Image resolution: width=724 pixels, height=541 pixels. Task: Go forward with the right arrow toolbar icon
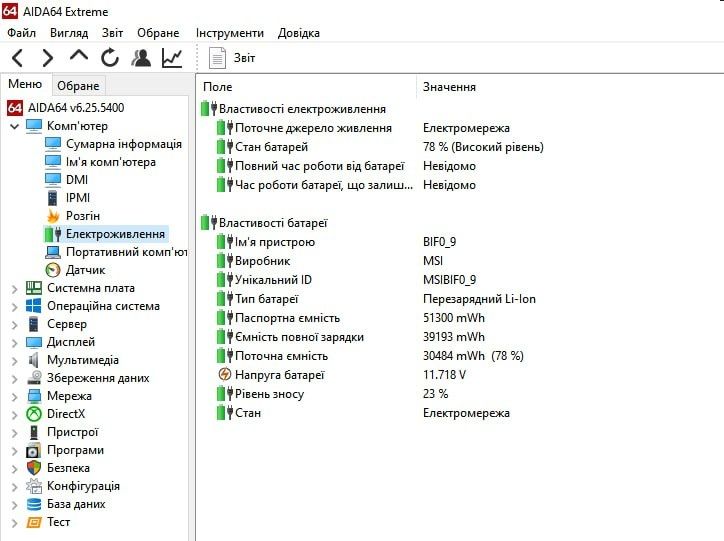pyautogui.click(x=48, y=58)
